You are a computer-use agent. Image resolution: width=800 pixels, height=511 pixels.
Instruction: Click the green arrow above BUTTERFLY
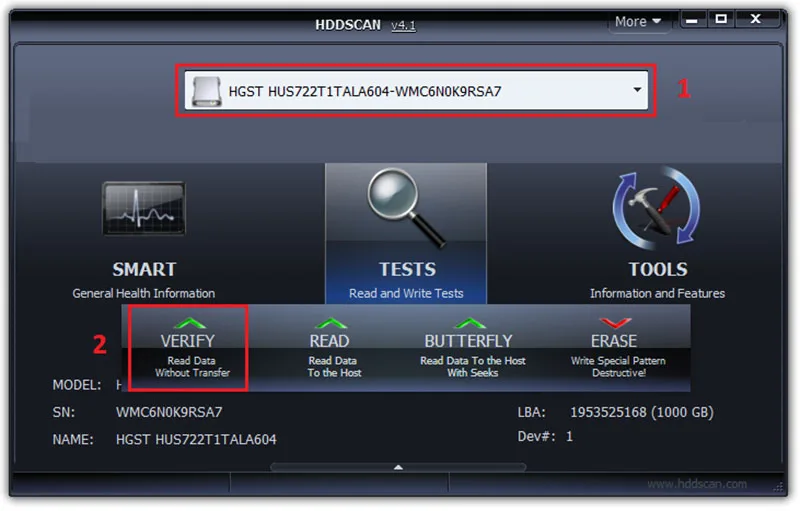(470, 323)
